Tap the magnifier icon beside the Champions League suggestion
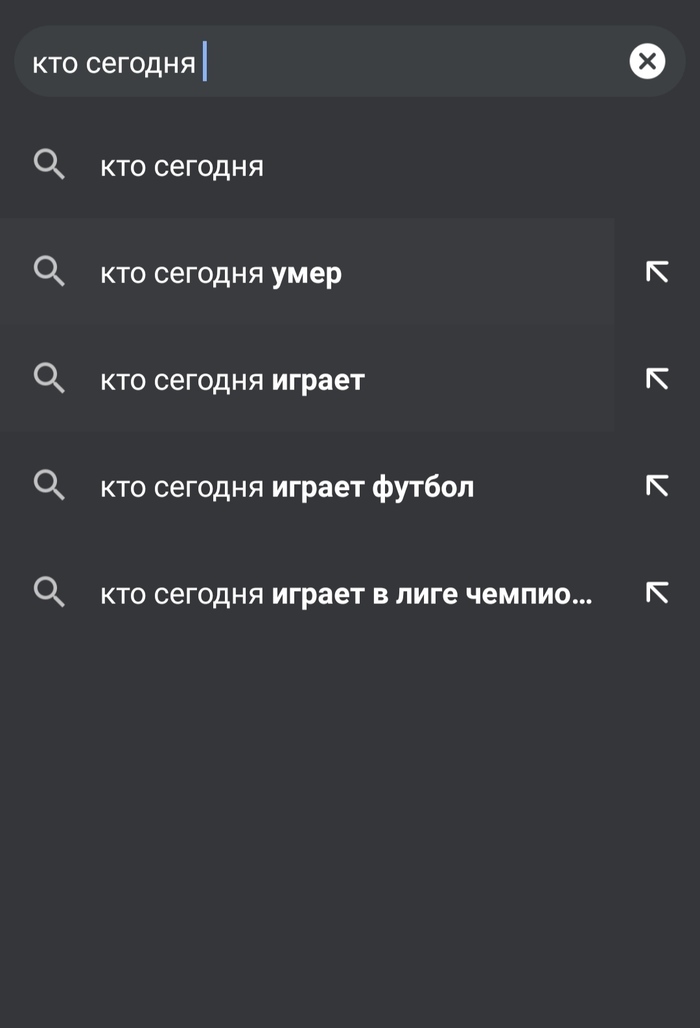Image resolution: width=700 pixels, height=1028 pixels. point(49,592)
